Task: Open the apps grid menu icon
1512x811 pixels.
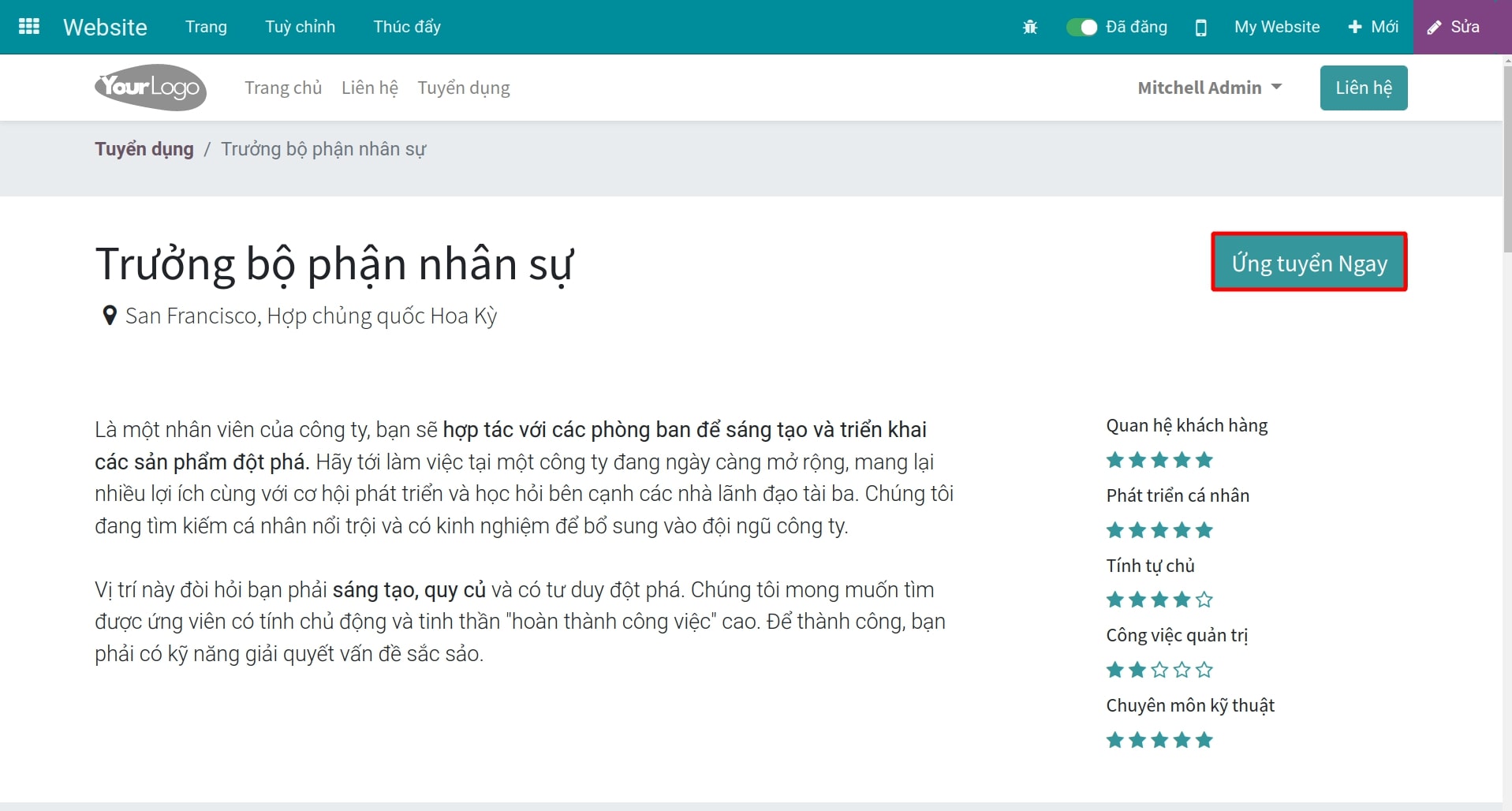Action: coord(28,26)
